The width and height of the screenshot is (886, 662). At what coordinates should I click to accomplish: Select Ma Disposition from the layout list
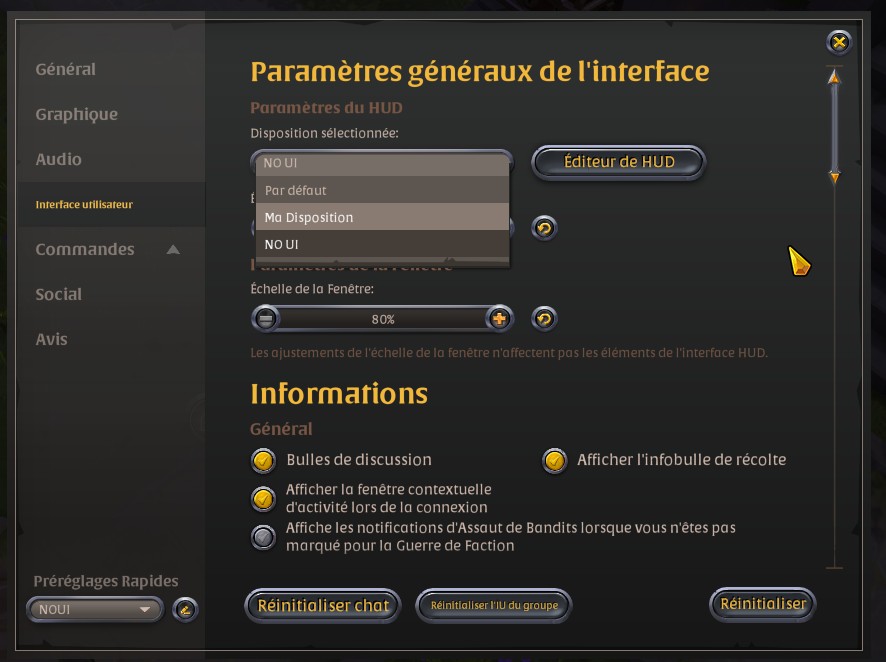[383, 217]
